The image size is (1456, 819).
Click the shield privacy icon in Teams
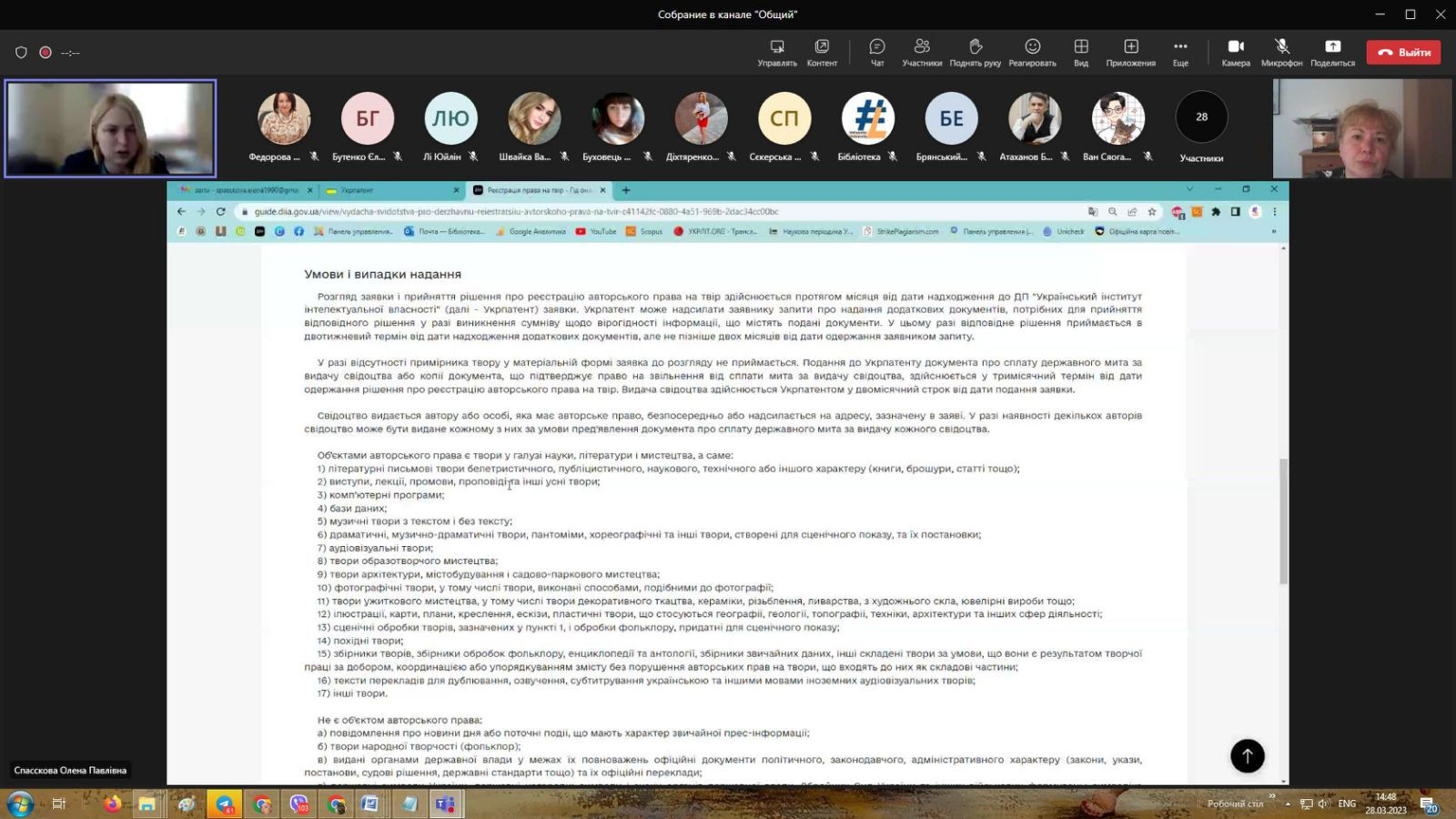[x=21, y=53]
